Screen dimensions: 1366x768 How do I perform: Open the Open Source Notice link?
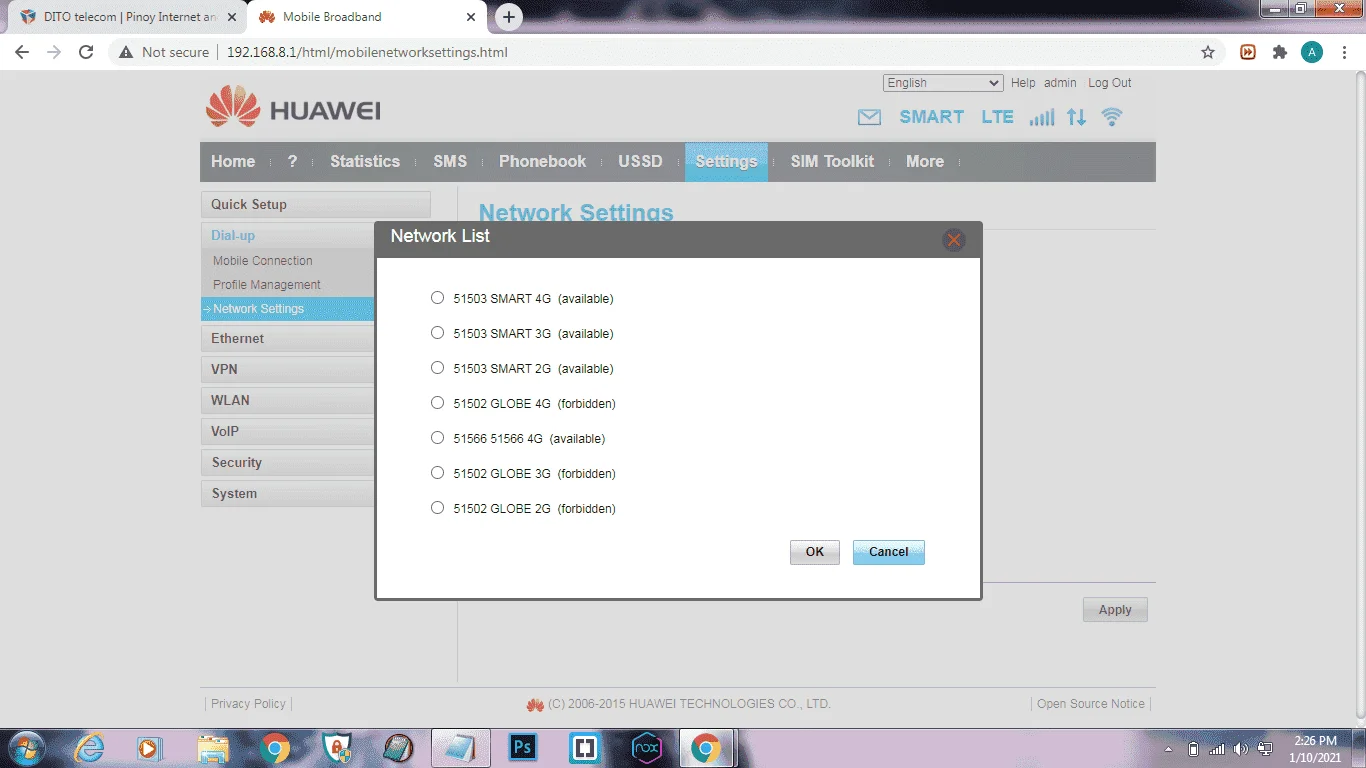(1091, 704)
